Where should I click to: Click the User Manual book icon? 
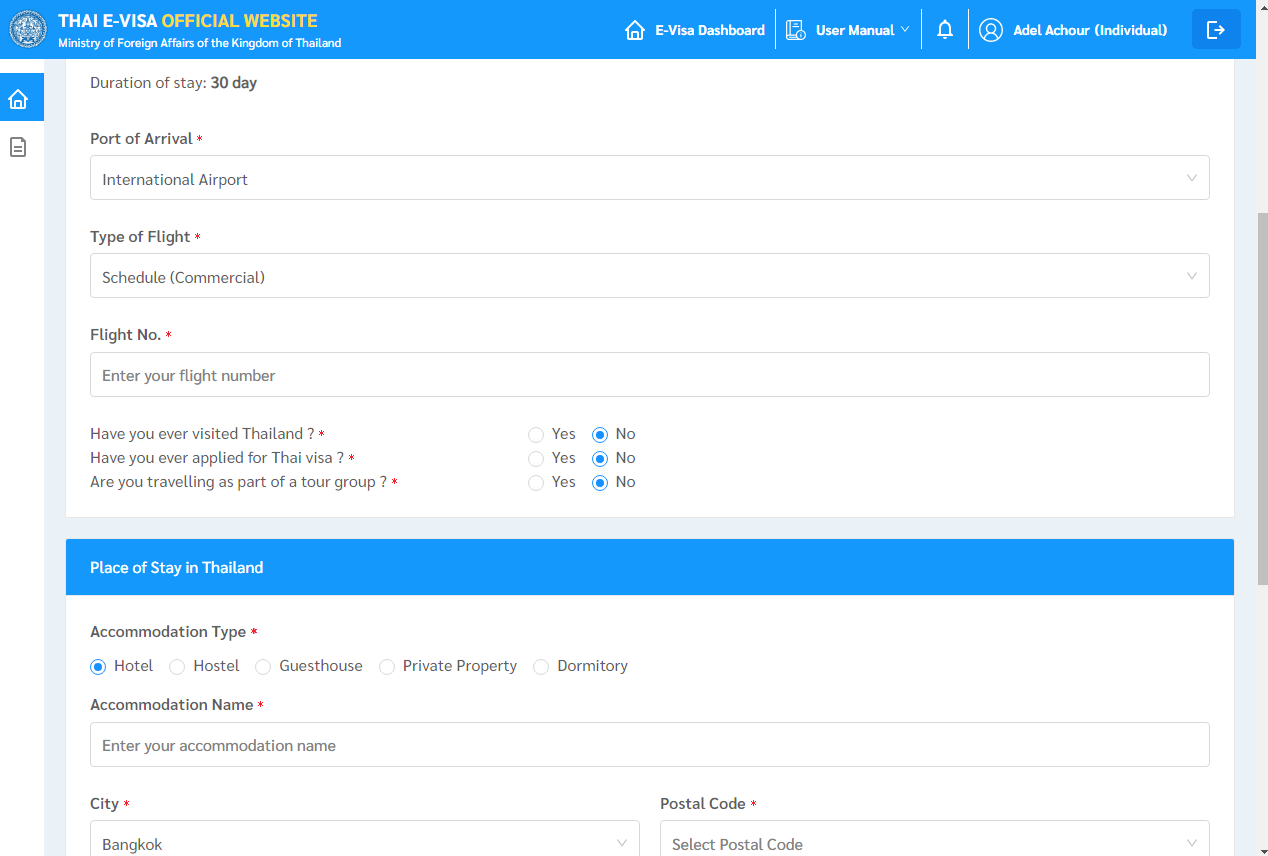click(796, 30)
